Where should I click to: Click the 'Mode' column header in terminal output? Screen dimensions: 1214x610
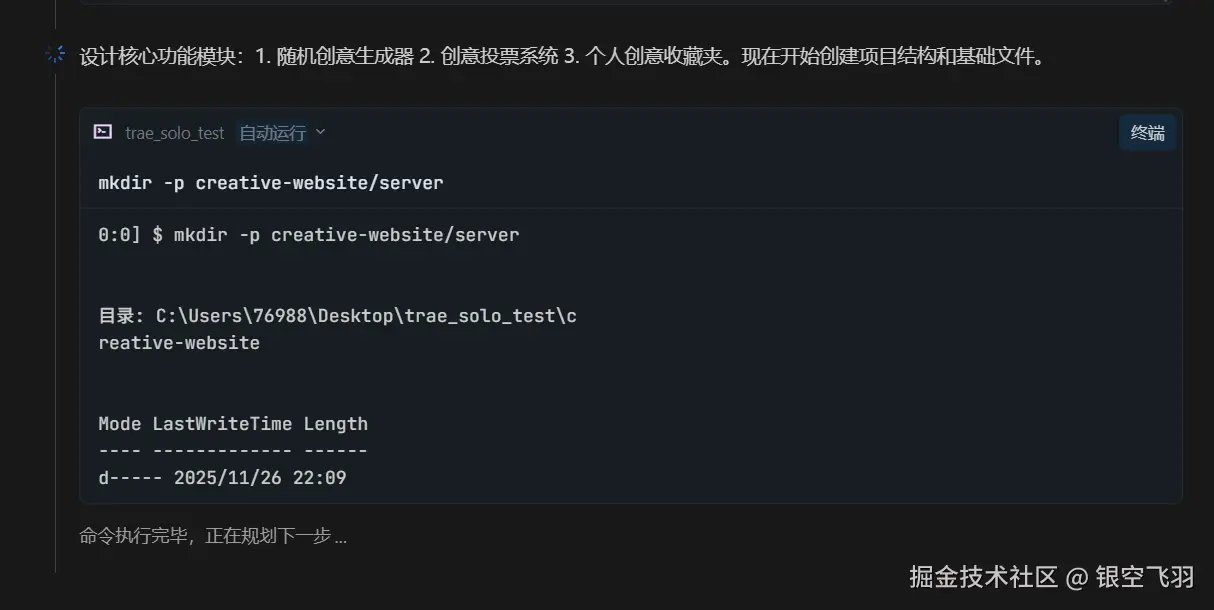tap(120, 424)
